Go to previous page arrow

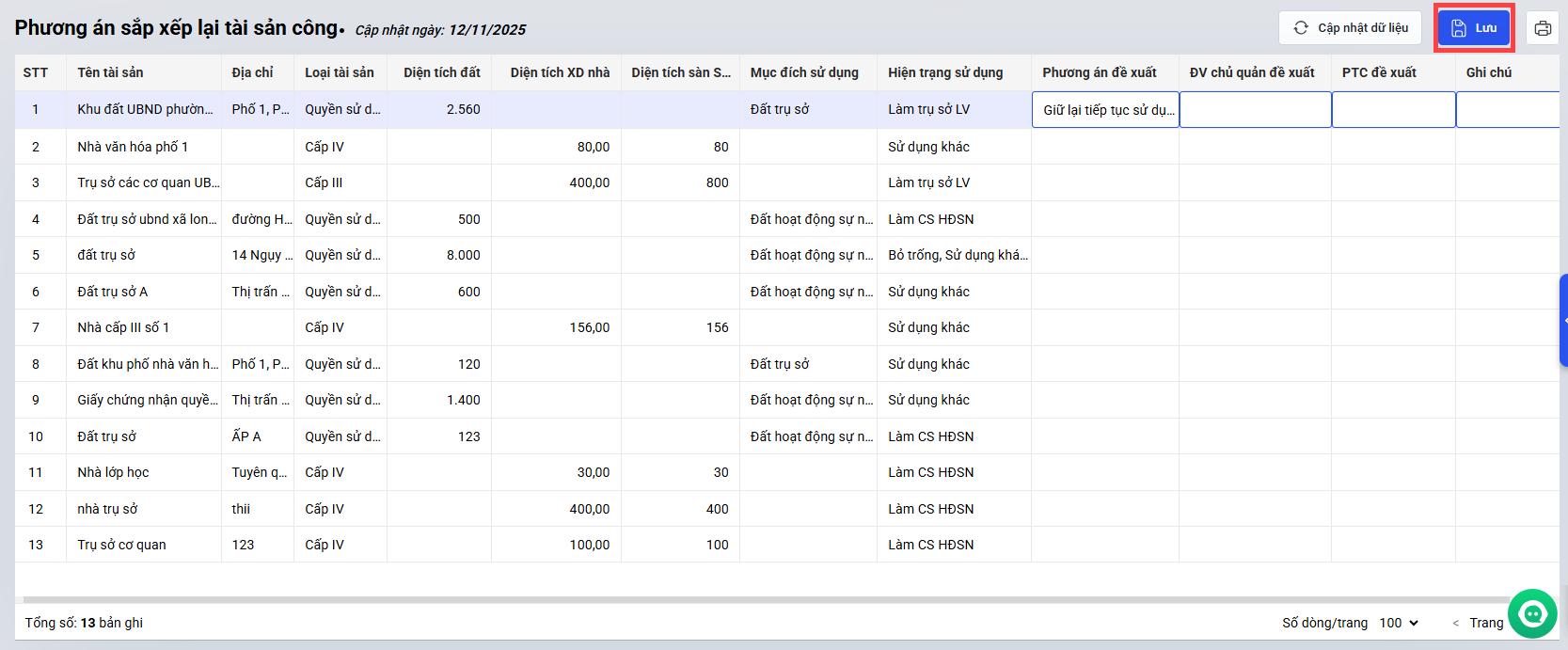[x=1456, y=624]
